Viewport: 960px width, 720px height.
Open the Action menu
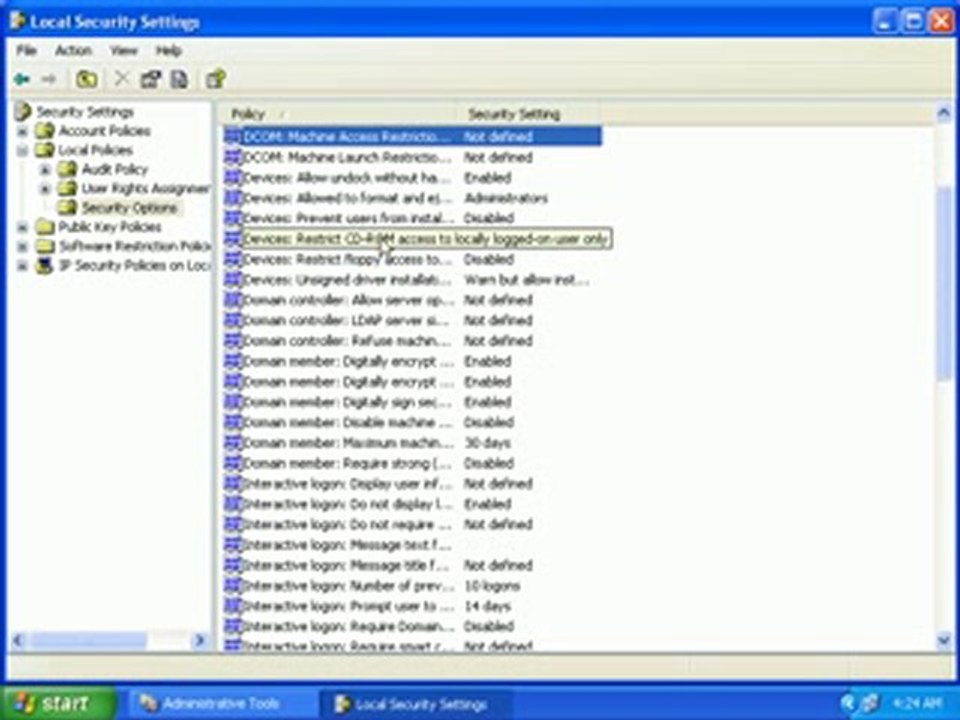coord(73,50)
